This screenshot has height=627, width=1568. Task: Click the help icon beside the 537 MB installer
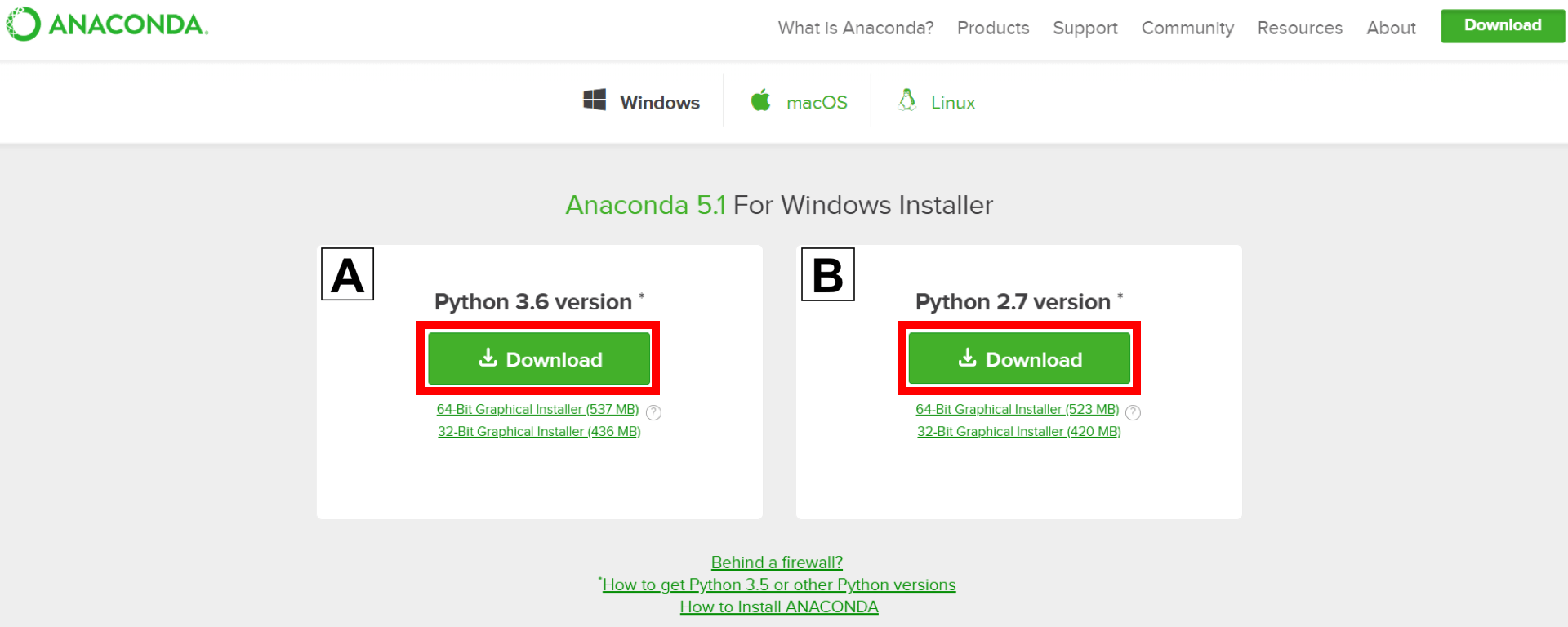pyautogui.click(x=653, y=412)
